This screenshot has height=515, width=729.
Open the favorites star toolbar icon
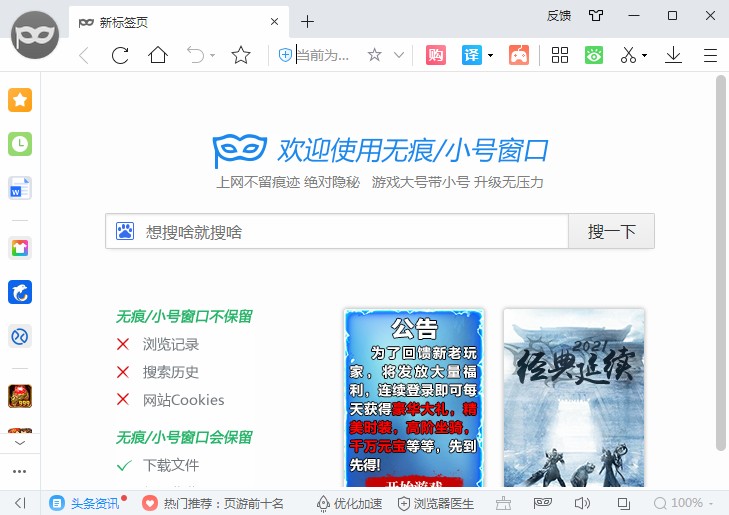[241, 55]
